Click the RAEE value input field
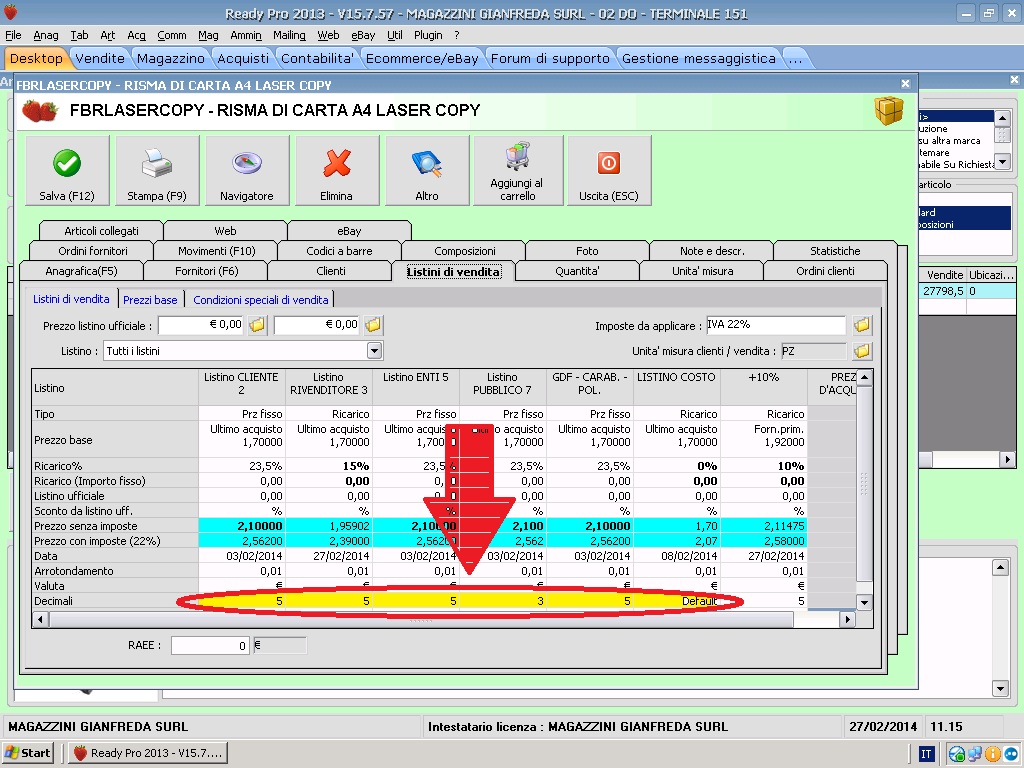Image resolution: width=1024 pixels, height=768 pixels. pos(210,645)
